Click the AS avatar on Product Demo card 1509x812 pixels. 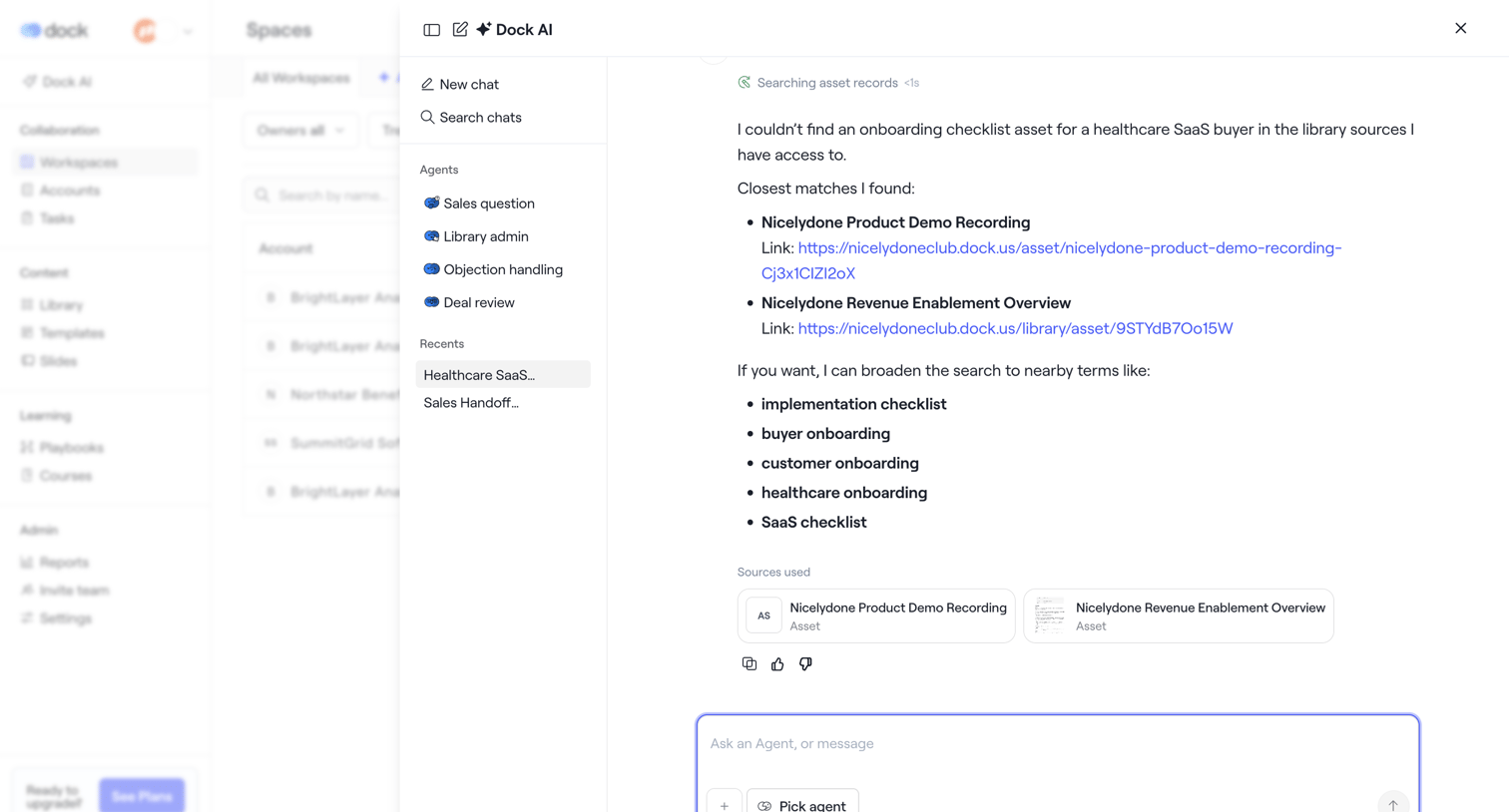click(763, 615)
